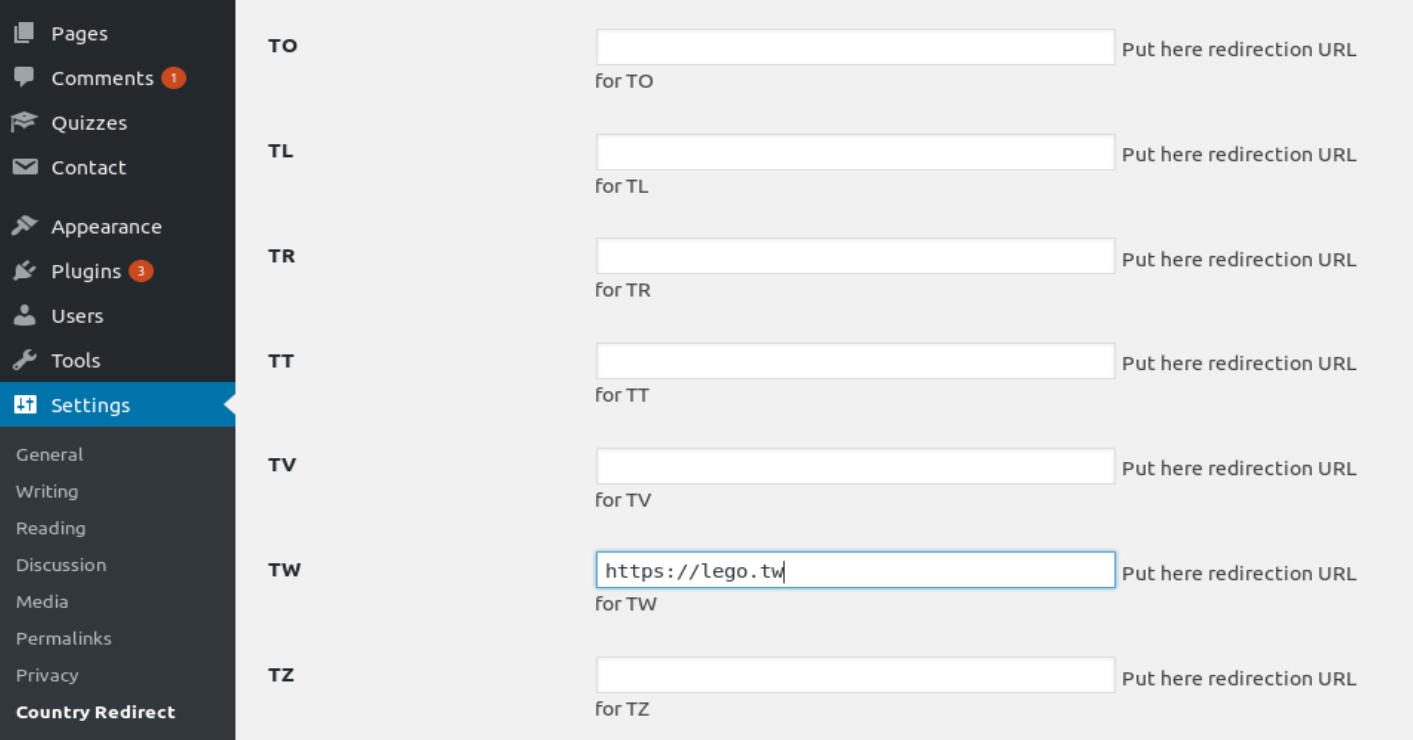Go to Reading settings
This screenshot has height=740, width=1413.
pyautogui.click(x=50, y=528)
